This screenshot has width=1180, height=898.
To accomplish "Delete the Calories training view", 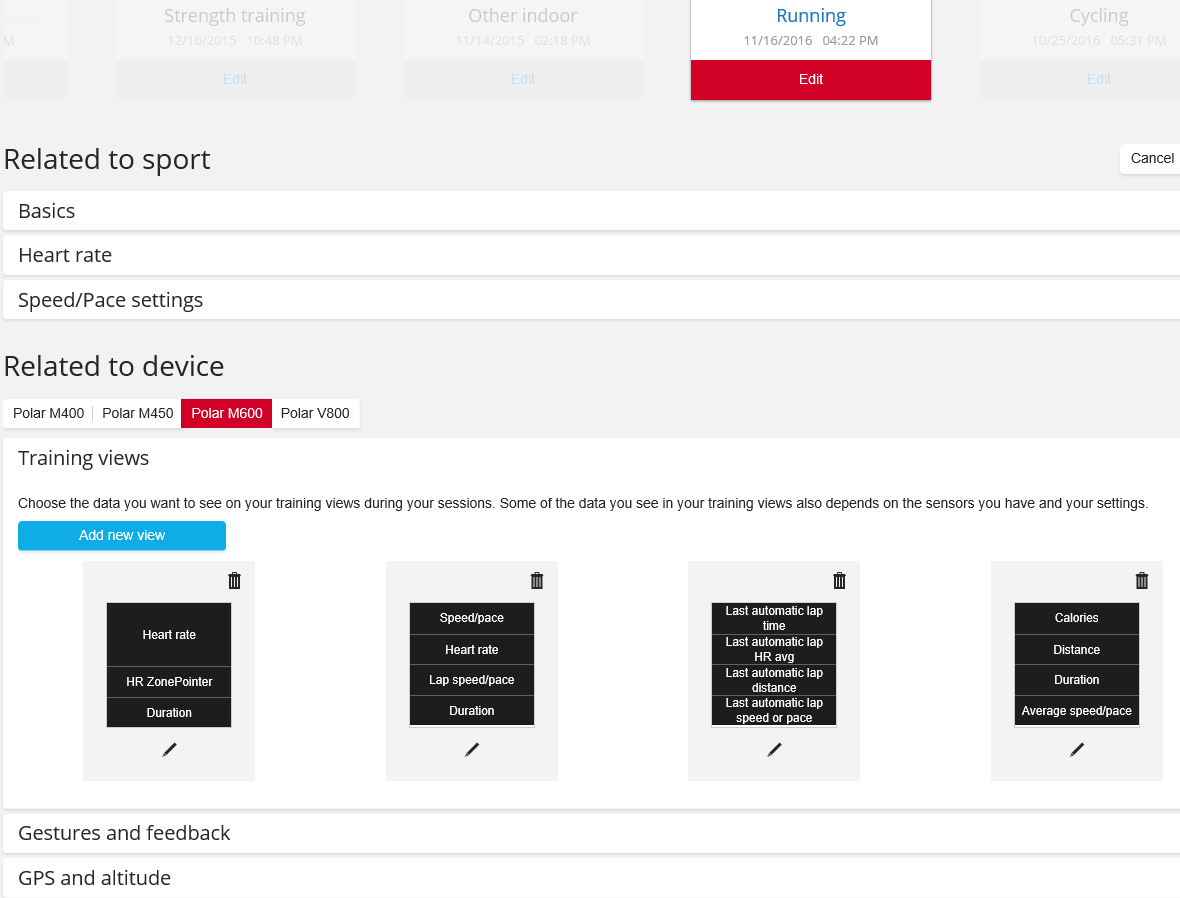I will [1142, 580].
